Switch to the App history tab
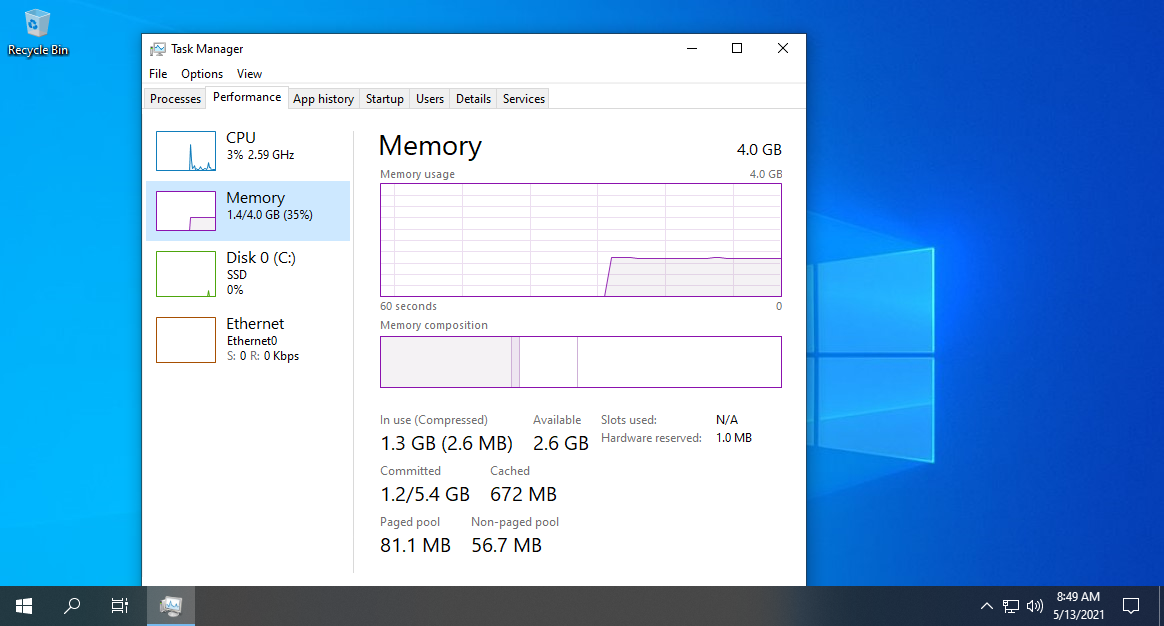The width and height of the screenshot is (1164, 626). pyautogui.click(x=323, y=99)
